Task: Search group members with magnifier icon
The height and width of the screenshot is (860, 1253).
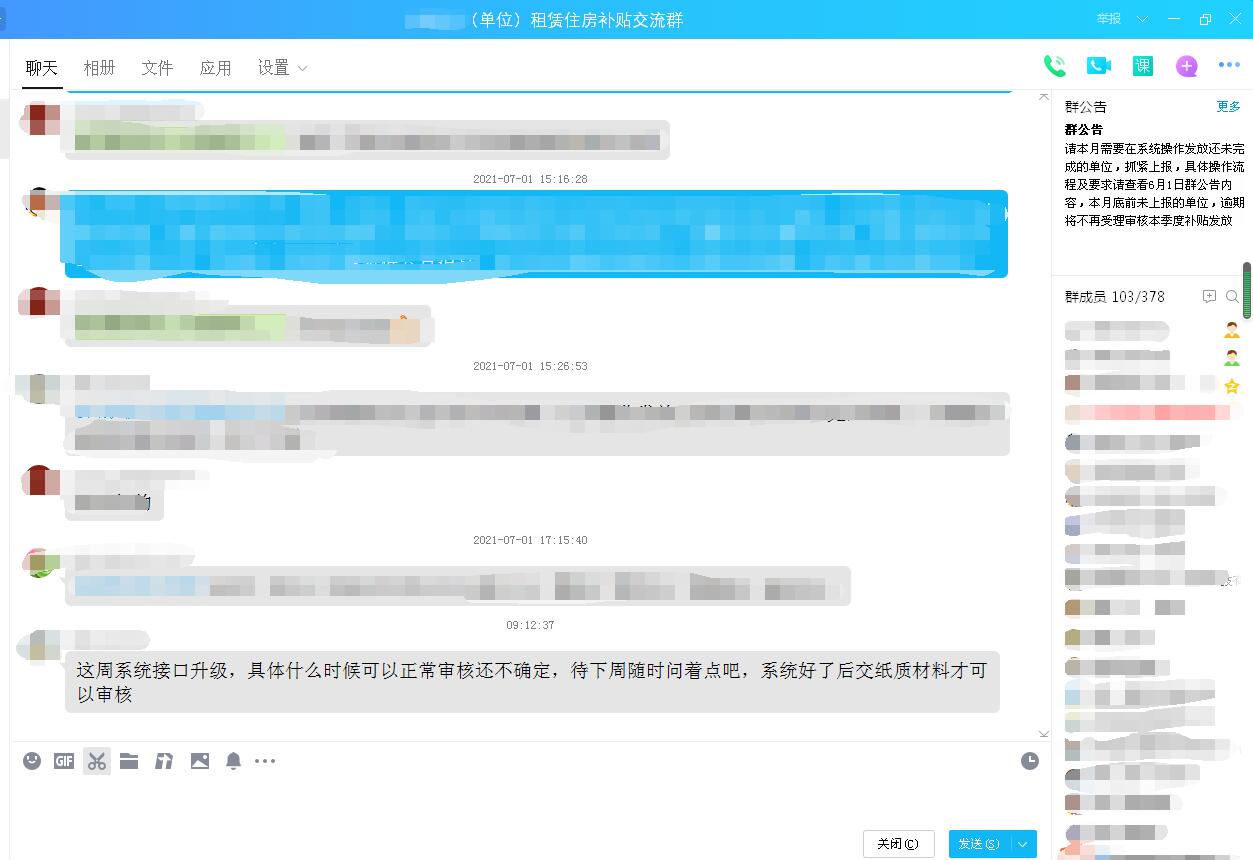Action: 1232,297
